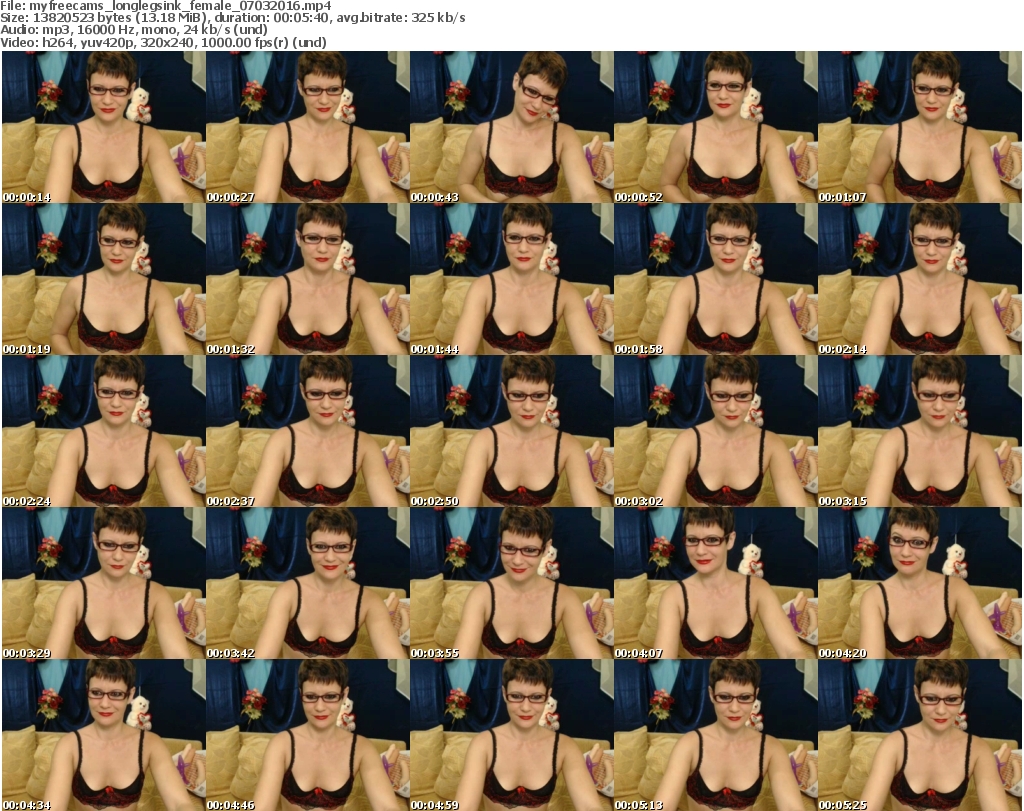Open the thumbnail stamped 00:01:32

(308, 279)
